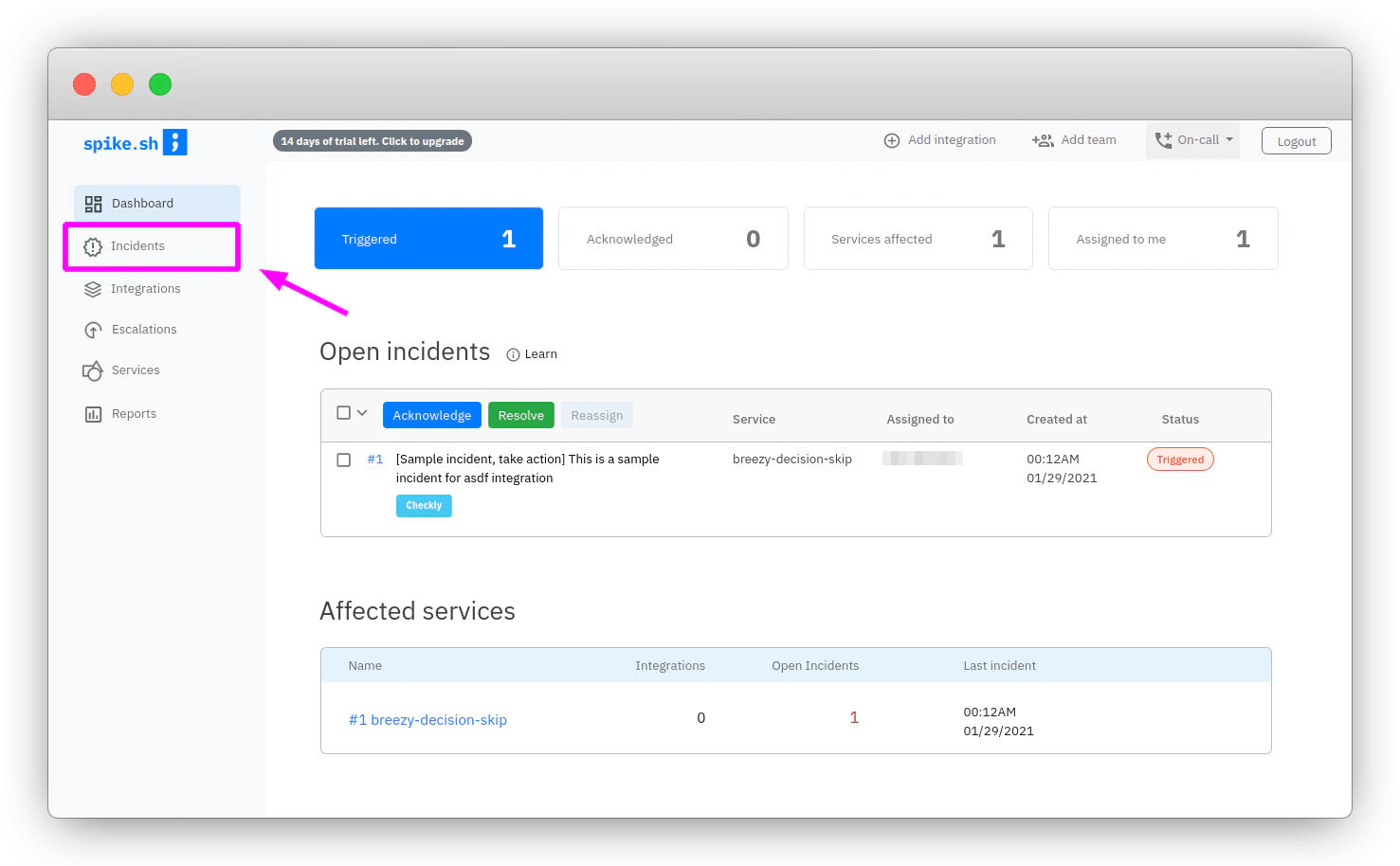Click the Assigned to column header
1400x866 pixels.
click(x=920, y=420)
